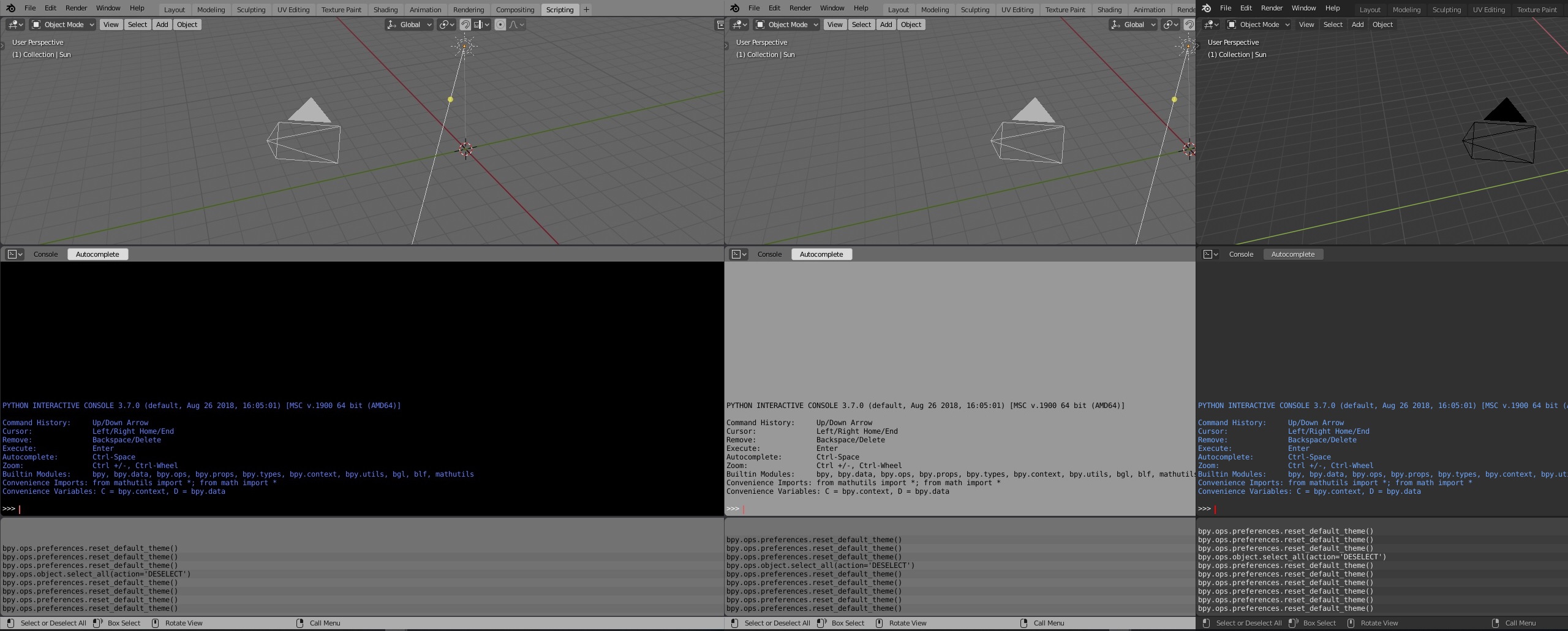
Task: Open pivot point dropdown in left window
Action: point(447,25)
